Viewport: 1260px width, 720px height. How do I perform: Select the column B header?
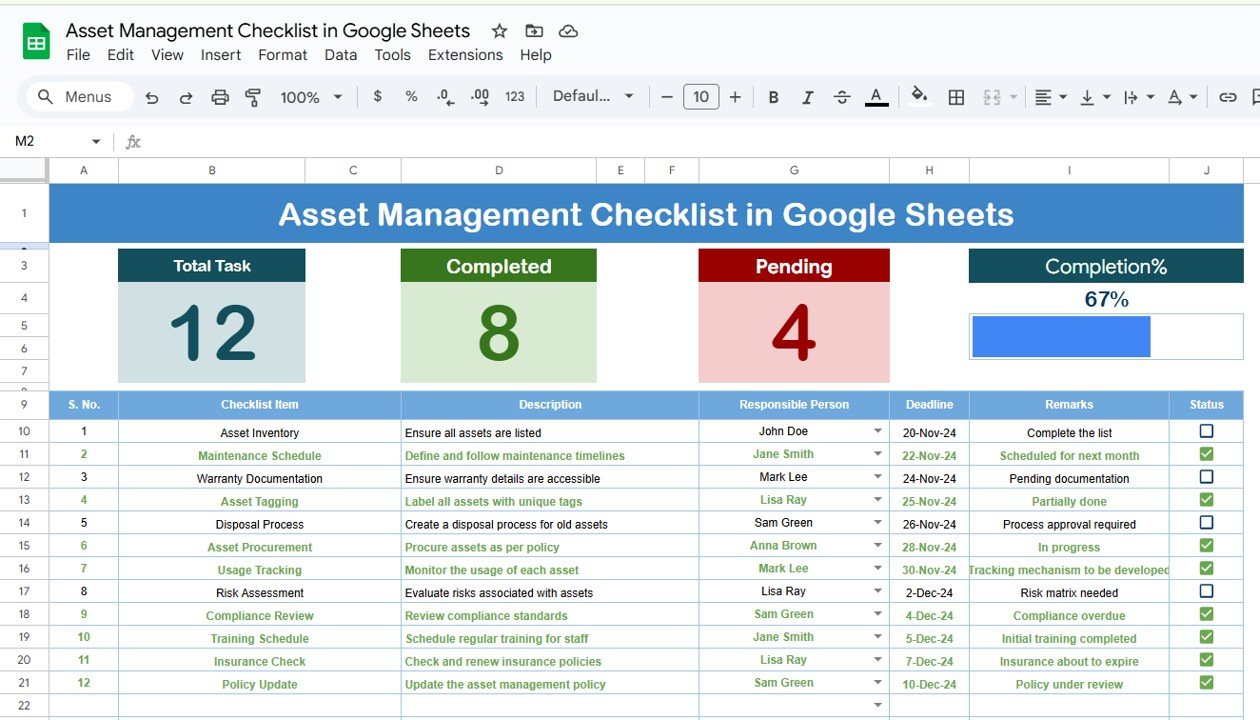[x=212, y=170]
